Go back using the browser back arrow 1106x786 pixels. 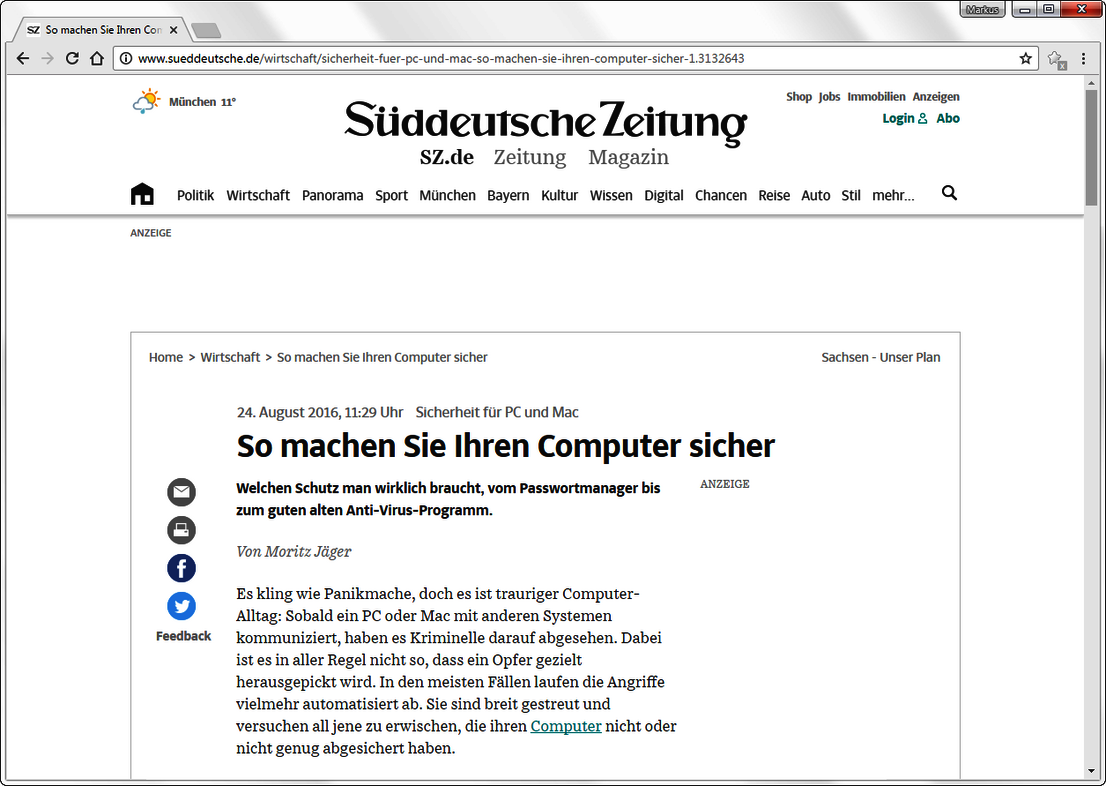[x=22, y=58]
